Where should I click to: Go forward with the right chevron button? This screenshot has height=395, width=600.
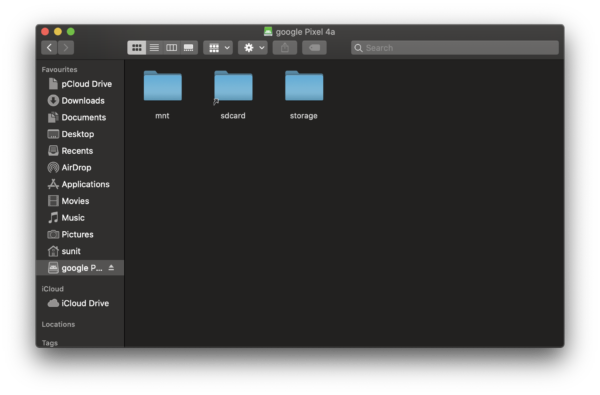point(66,47)
